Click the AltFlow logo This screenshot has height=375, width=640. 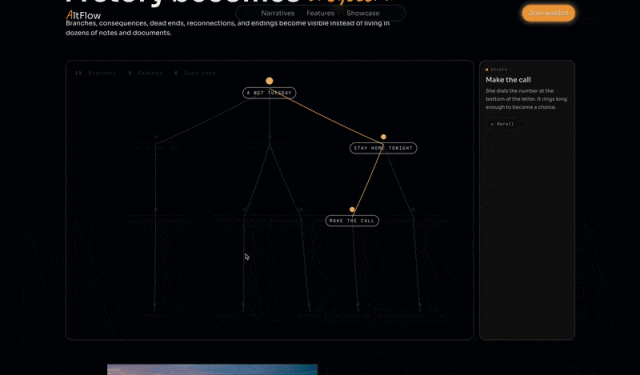(83, 16)
